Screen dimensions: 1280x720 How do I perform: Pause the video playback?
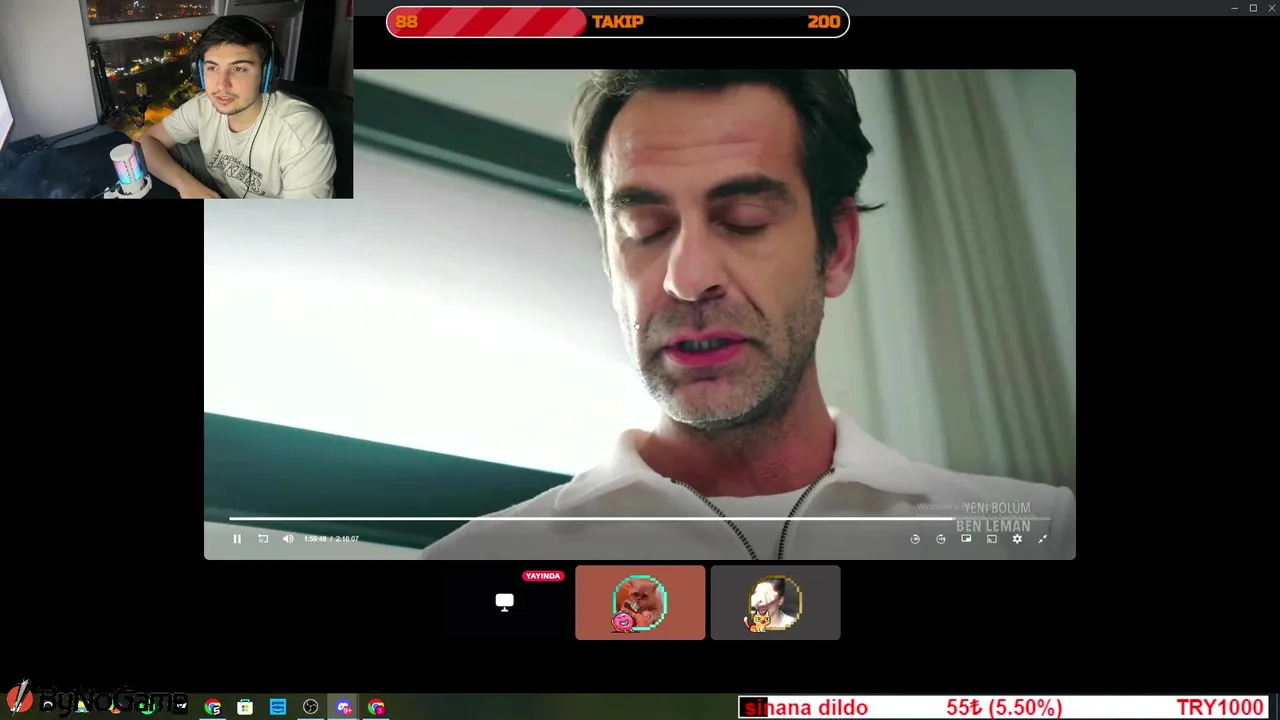237,539
